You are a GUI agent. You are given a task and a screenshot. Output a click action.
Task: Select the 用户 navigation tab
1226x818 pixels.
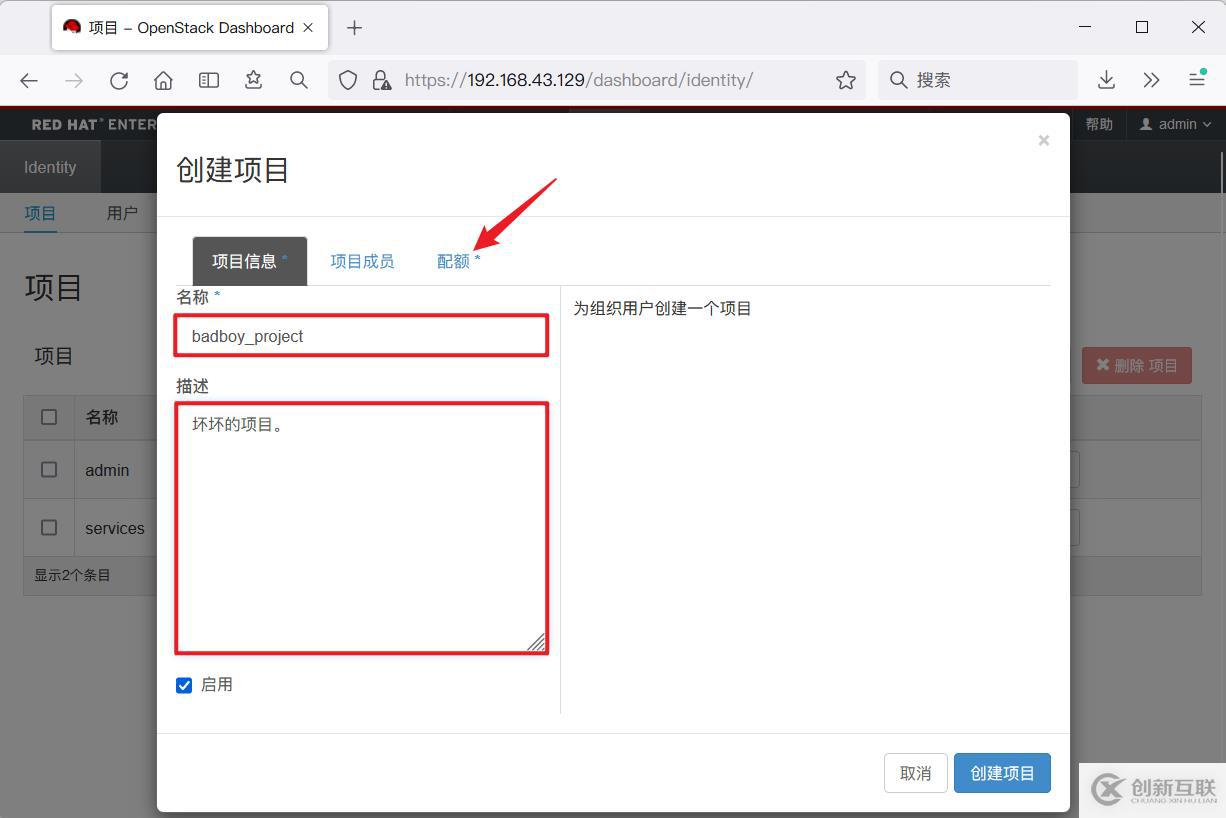[122, 213]
